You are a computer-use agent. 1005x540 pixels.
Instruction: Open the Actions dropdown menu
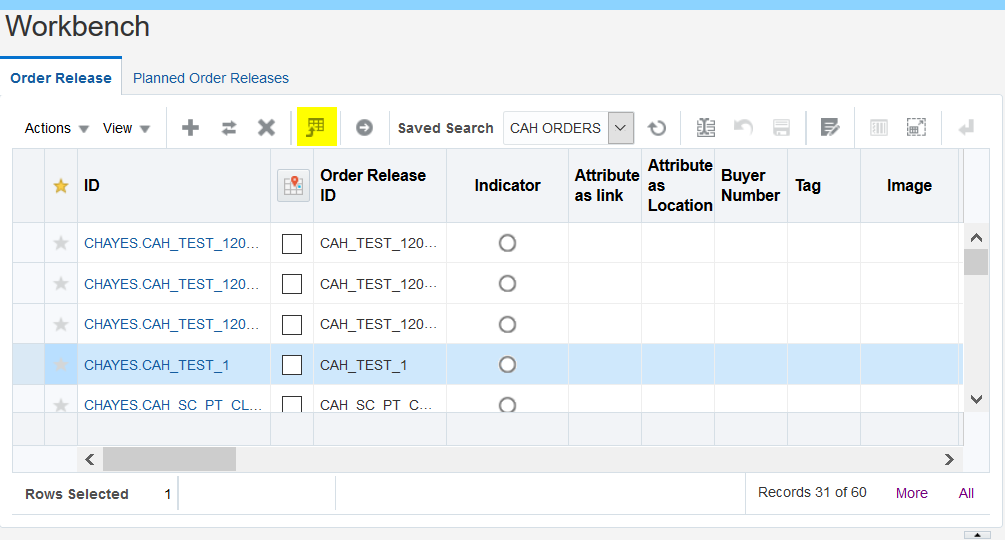pyautogui.click(x=57, y=128)
